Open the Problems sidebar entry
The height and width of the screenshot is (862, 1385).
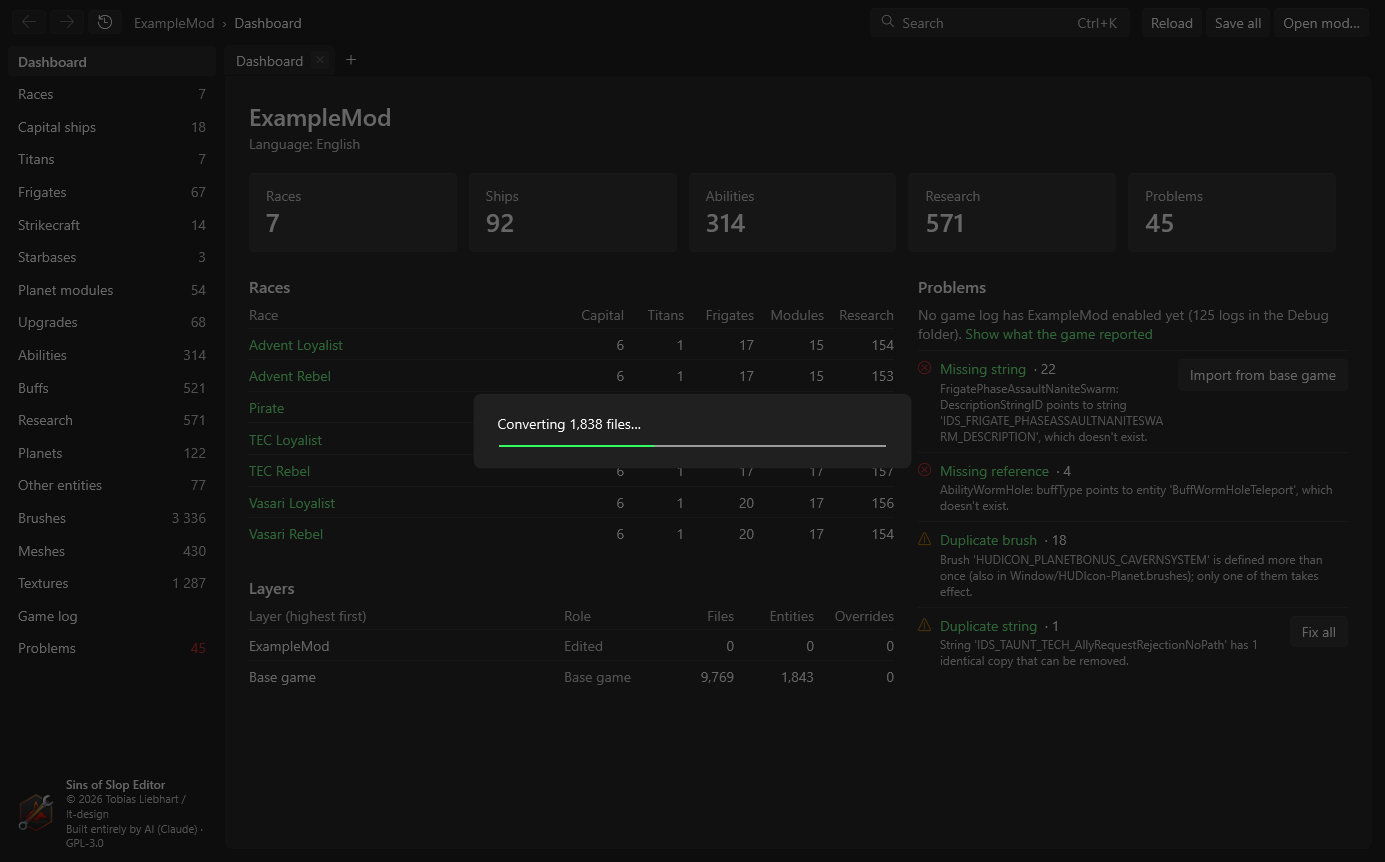112,648
